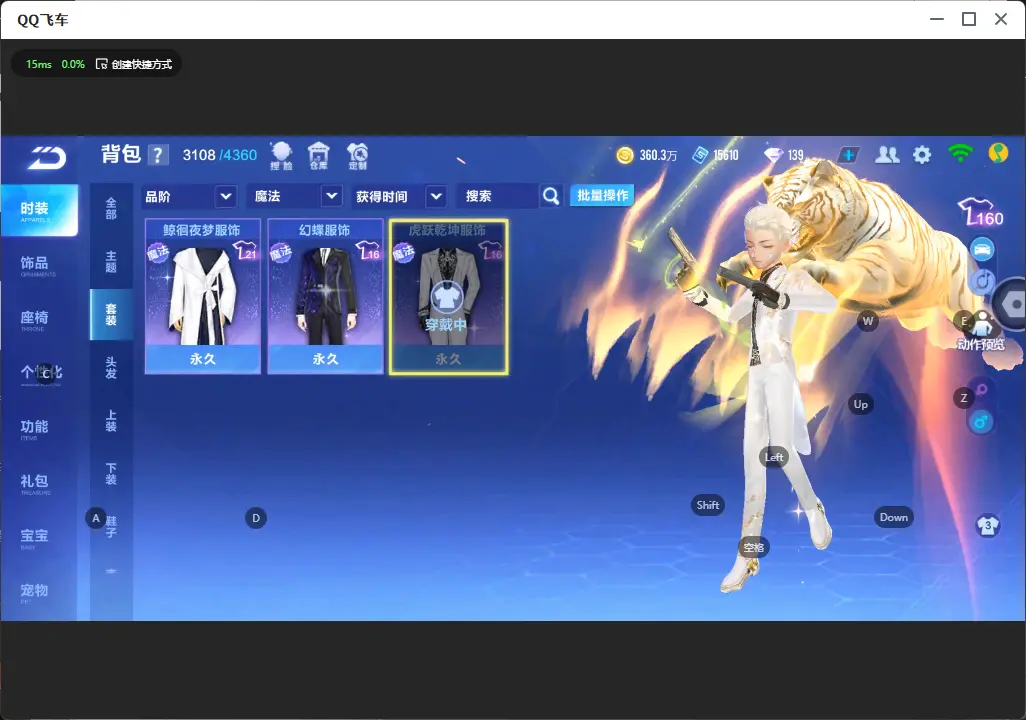Select the 虎跃乾坤服饰 outfit card
This screenshot has height=720, width=1026.
click(448, 297)
